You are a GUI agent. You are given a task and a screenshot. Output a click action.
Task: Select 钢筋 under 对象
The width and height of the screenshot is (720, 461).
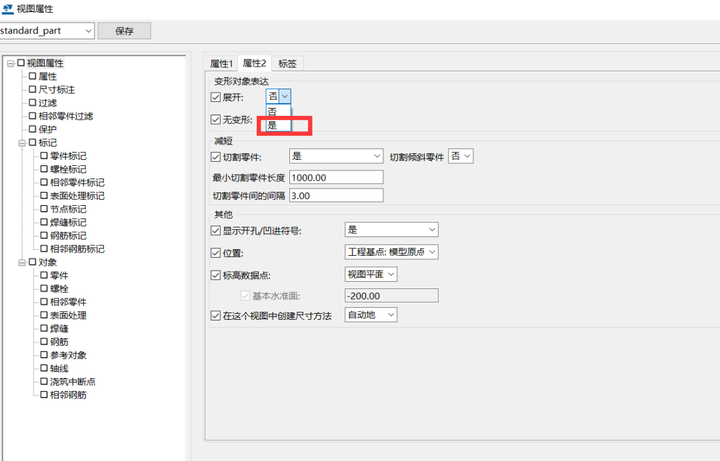point(59,343)
